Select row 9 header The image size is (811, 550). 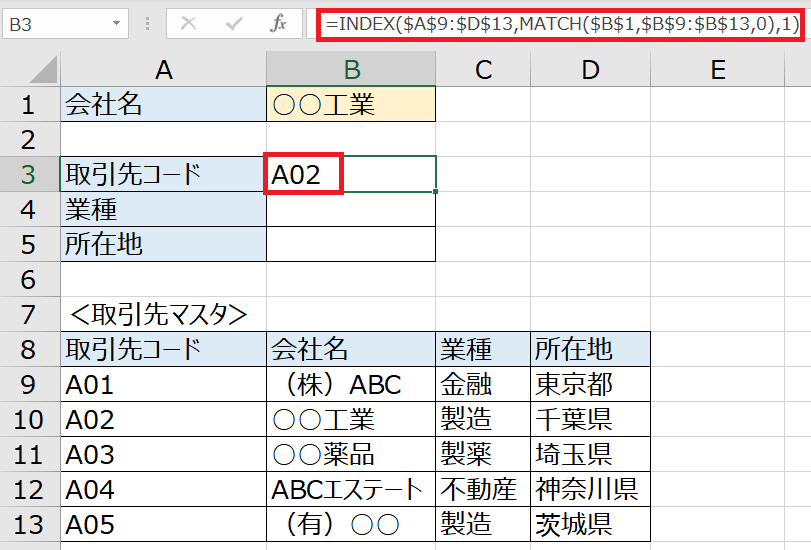coord(29,384)
